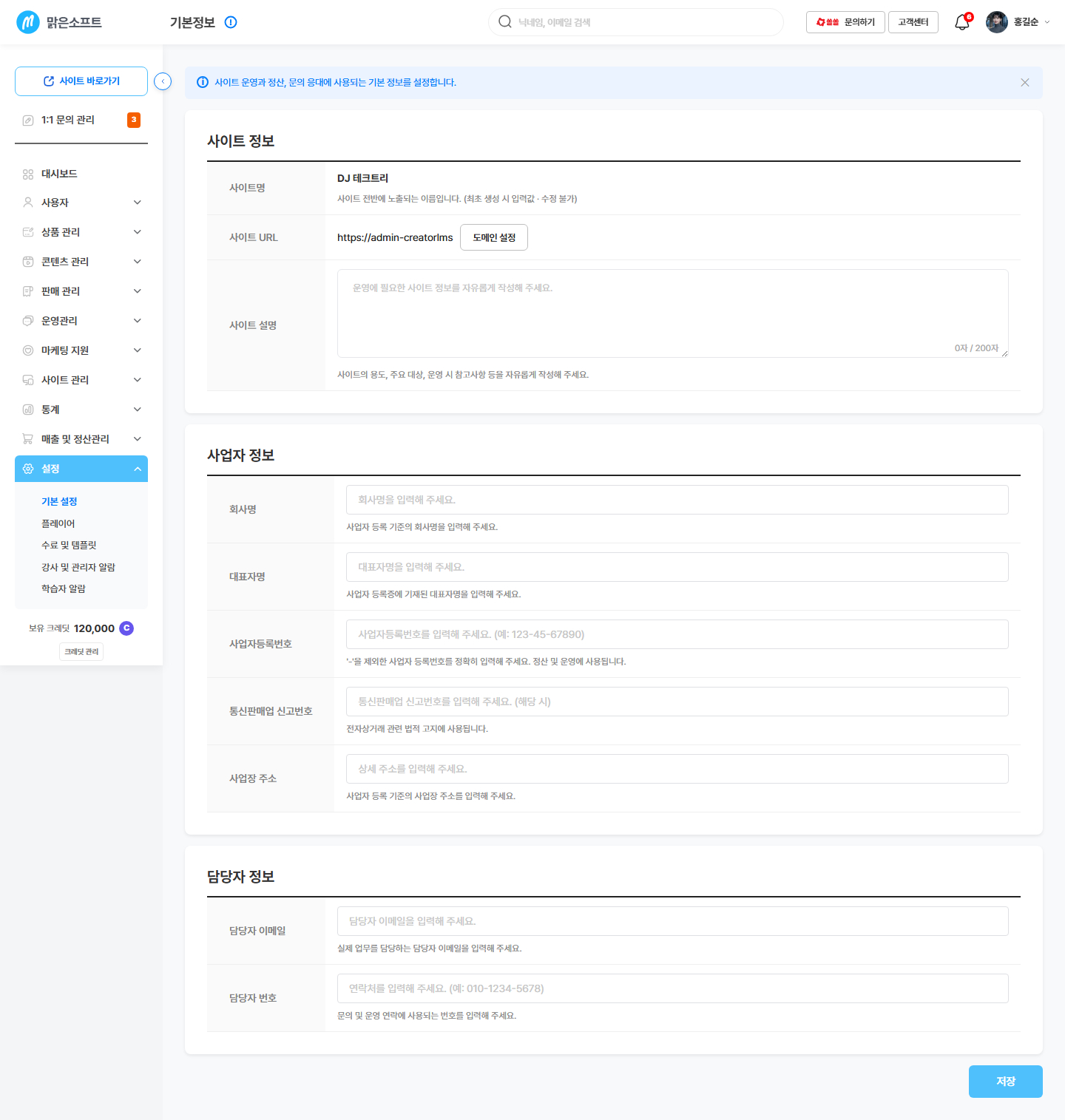Expand the 사용자 menu chevron

pyautogui.click(x=138, y=202)
